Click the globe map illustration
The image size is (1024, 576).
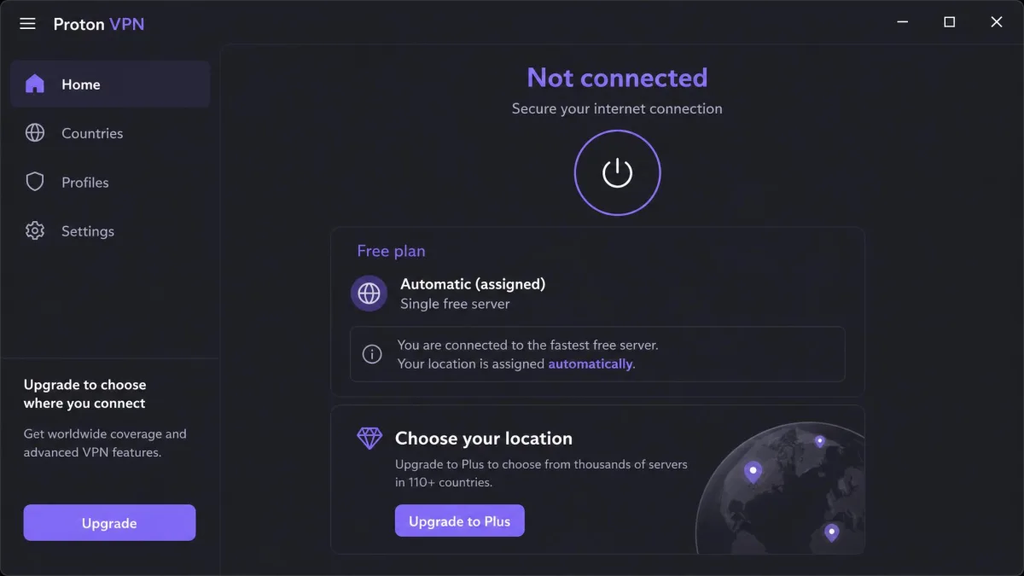pos(780,488)
